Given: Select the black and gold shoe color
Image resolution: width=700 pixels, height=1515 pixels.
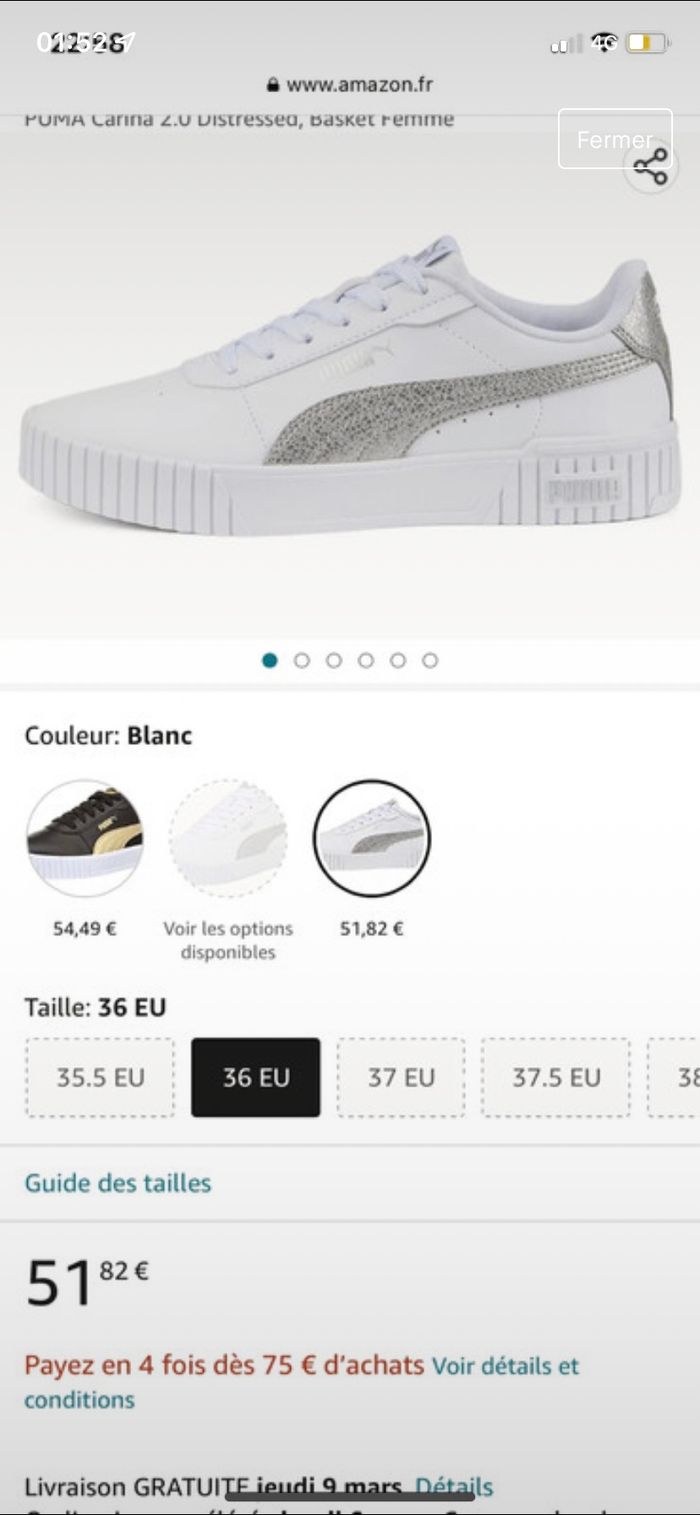Looking at the screenshot, I should pos(84,838).
